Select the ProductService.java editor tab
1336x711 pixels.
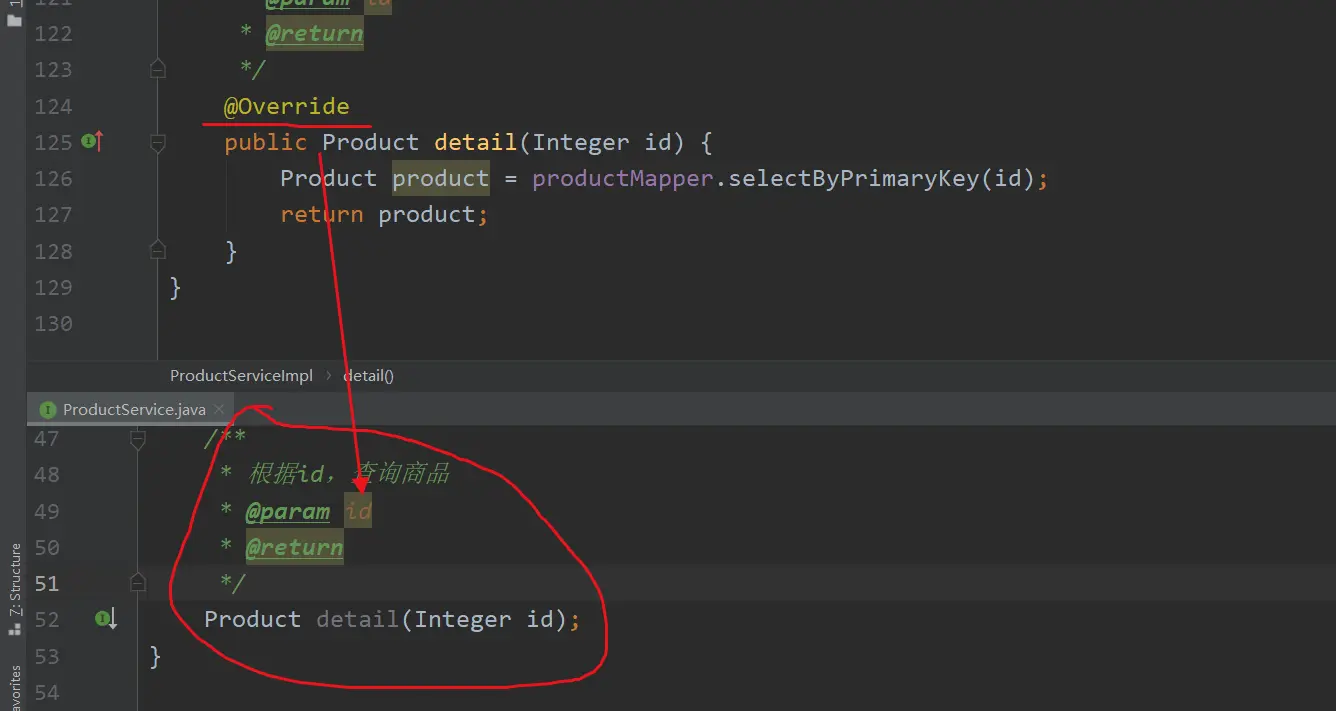pyautogui.click(x=133, y=409)
